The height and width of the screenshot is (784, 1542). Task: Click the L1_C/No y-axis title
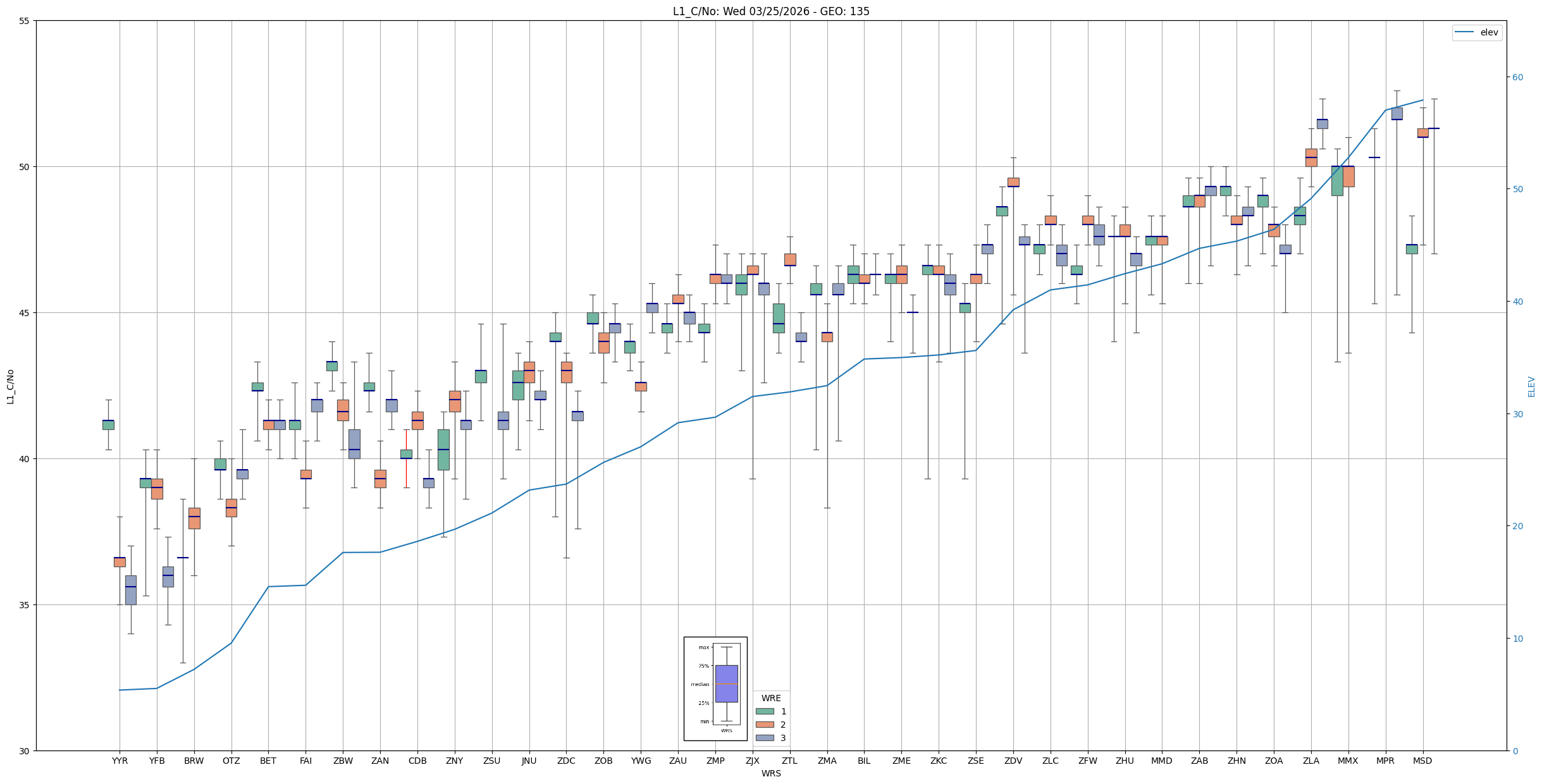coord(10,386)
